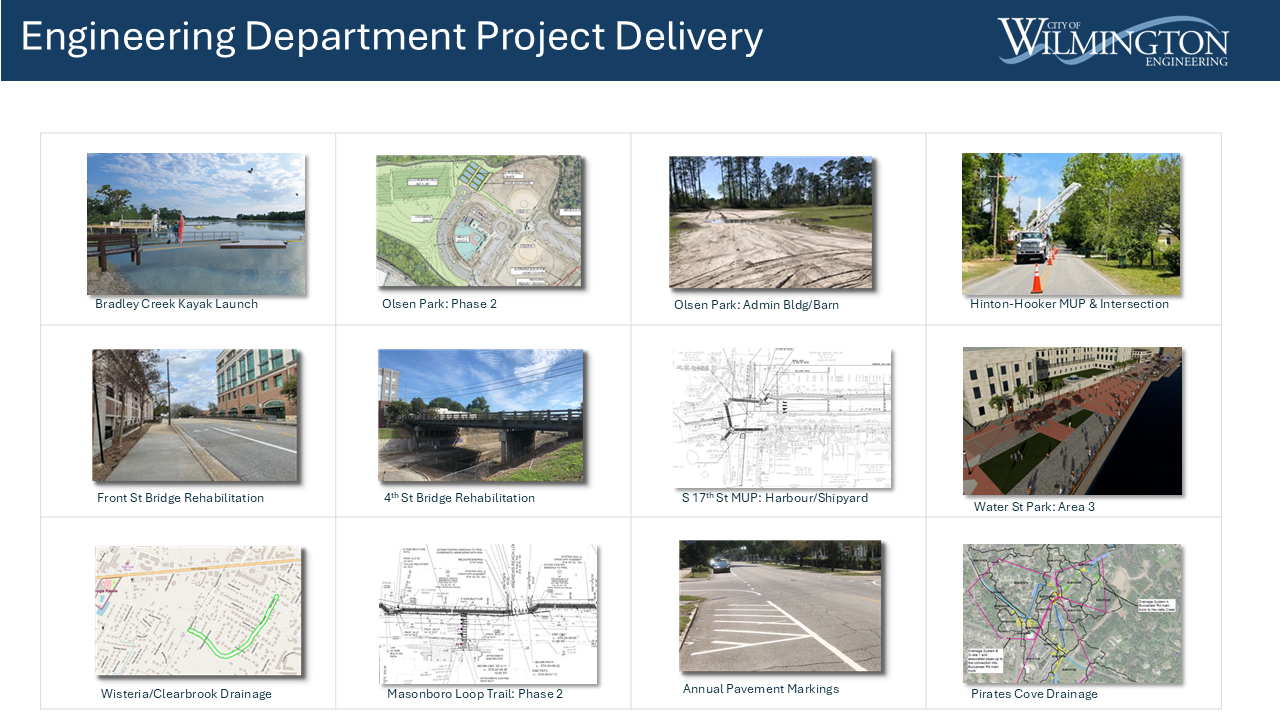Open the Hinton-Hooker MUP & Intersection image
The width and height of the screenshot is (1280, 720).
point(1070,223)
